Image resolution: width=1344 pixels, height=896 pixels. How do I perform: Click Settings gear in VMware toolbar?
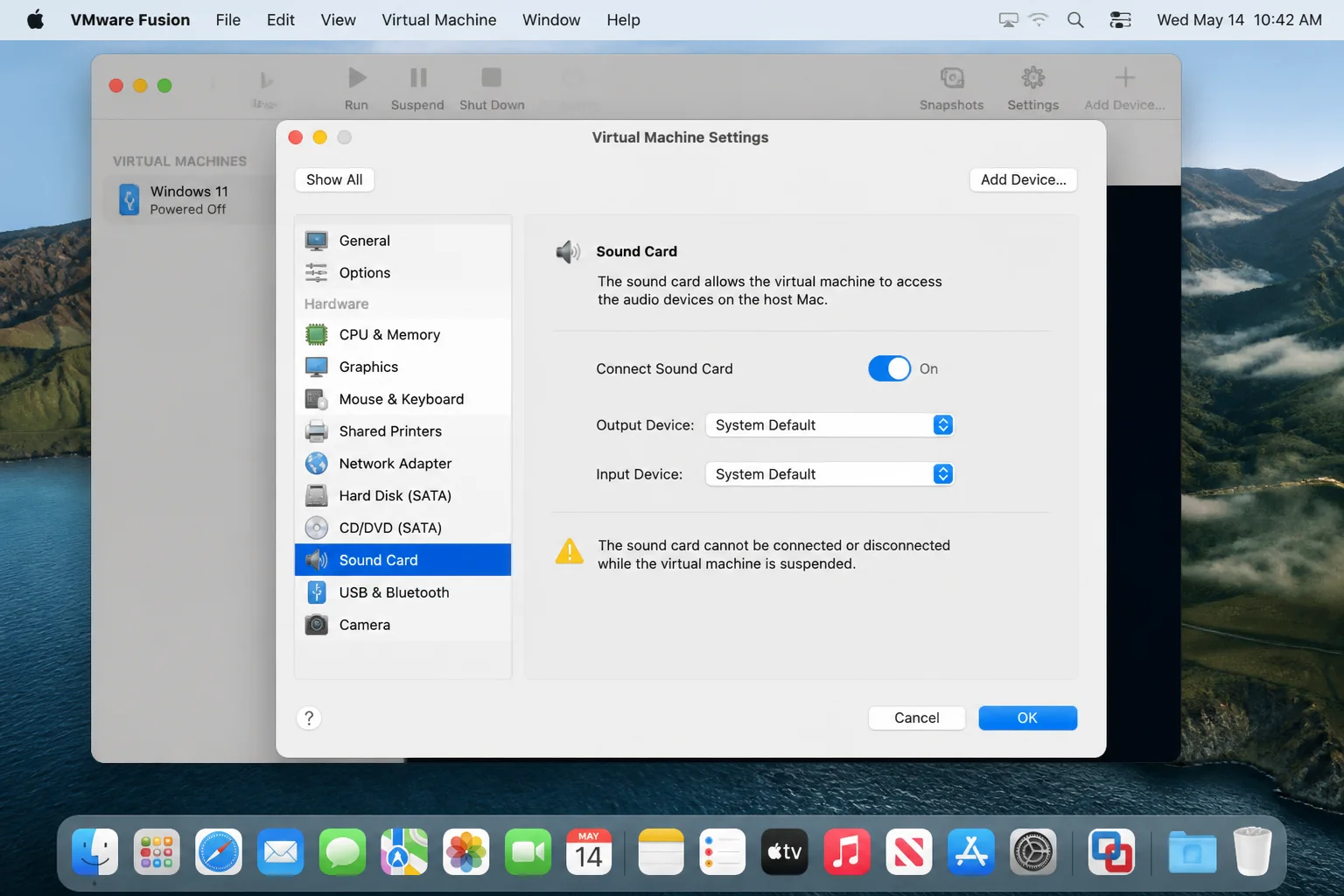(x=1032, y=88)
